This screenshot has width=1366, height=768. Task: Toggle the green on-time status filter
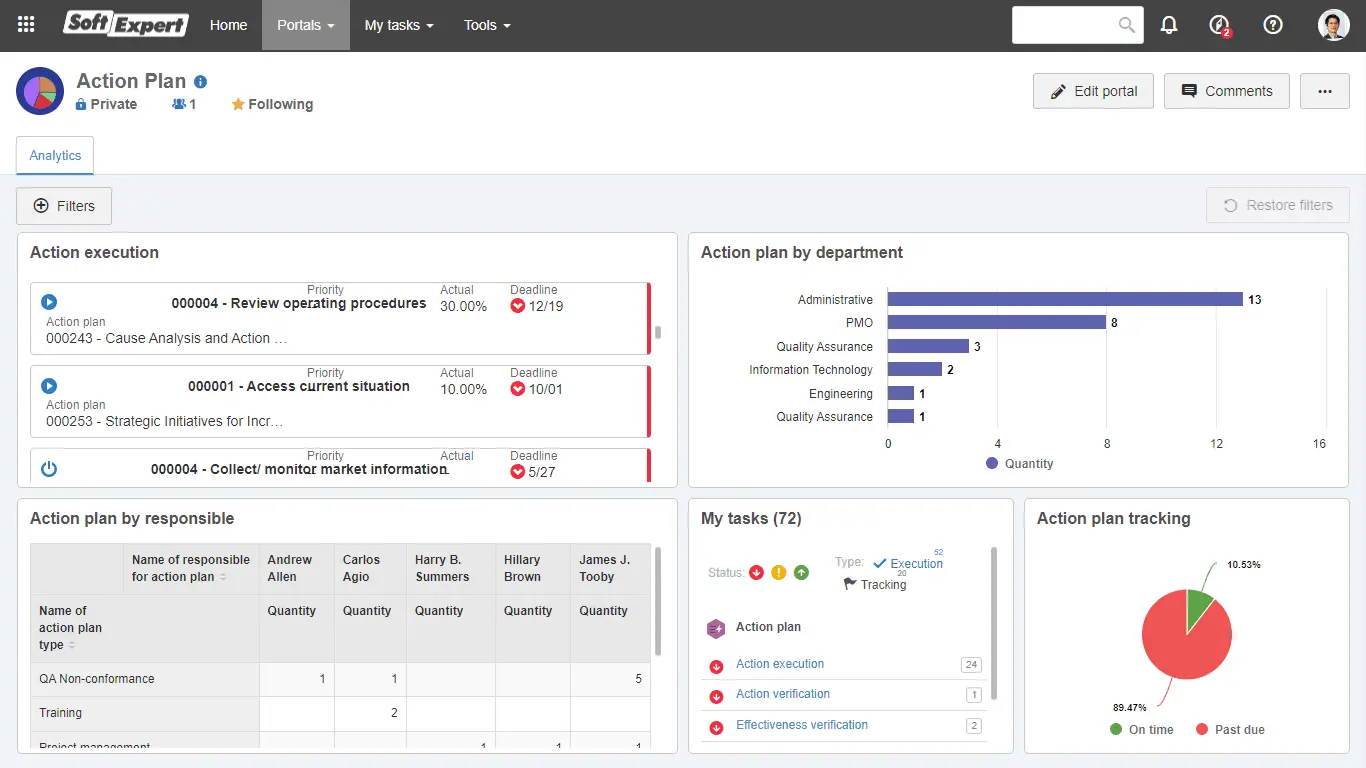(x=801, y=573)
